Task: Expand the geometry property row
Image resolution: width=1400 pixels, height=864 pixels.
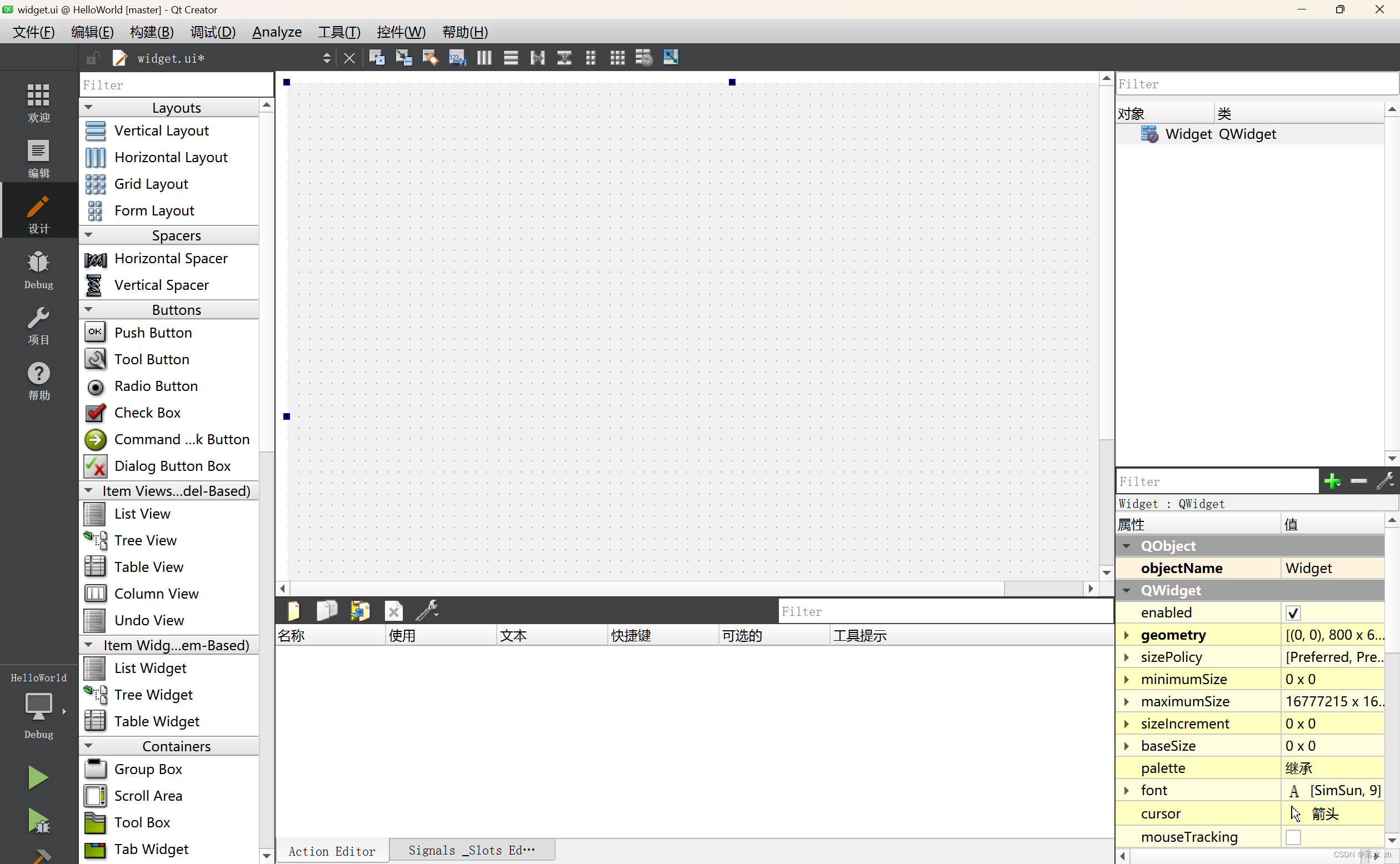Action: (x=1128, y=634)
